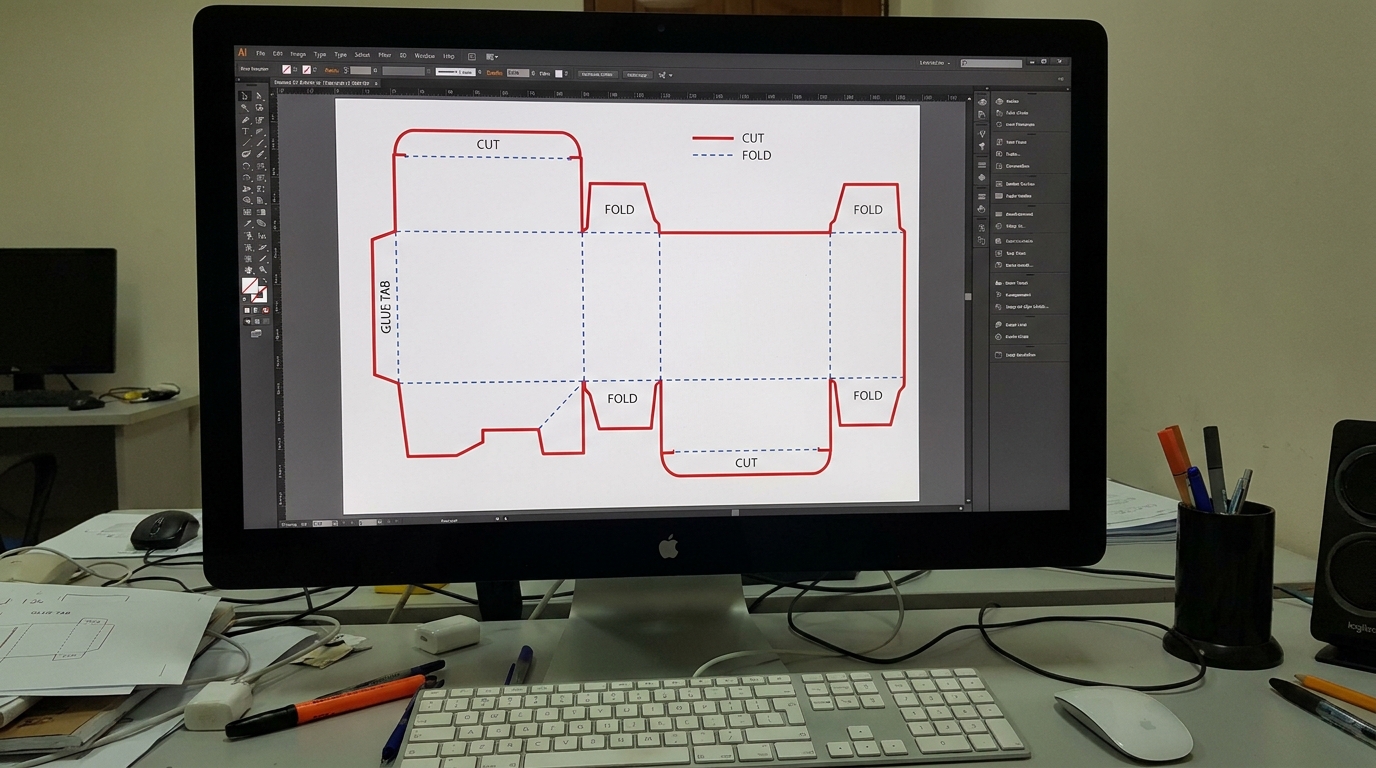1376x768 pixels.
Task: Click the Fill color swatch in toolbar
Action: click(250, 284)
